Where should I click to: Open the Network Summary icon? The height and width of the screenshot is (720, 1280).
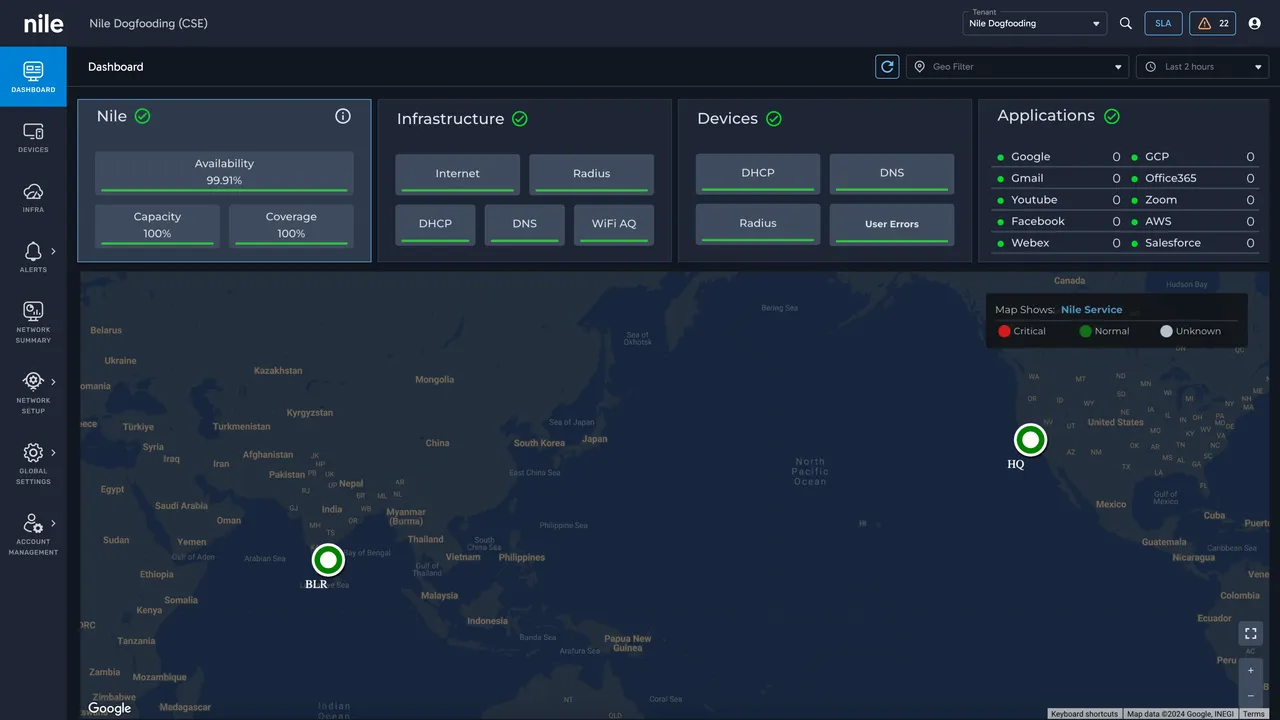(33, 312)
